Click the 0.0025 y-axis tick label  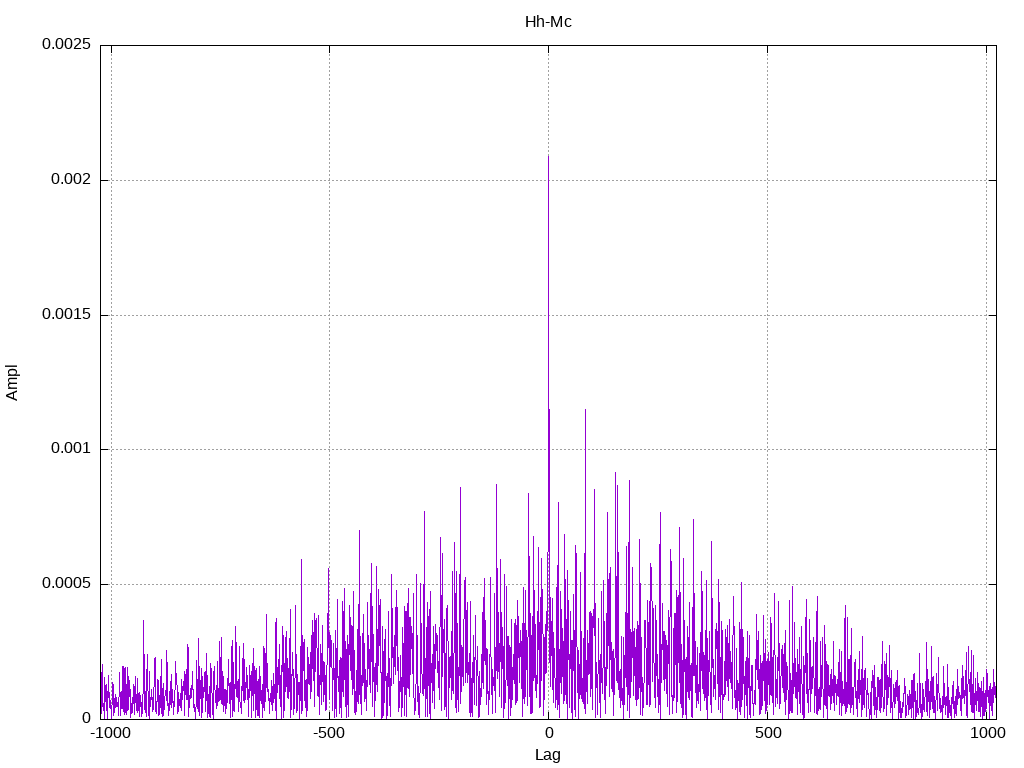coord(66,45)
